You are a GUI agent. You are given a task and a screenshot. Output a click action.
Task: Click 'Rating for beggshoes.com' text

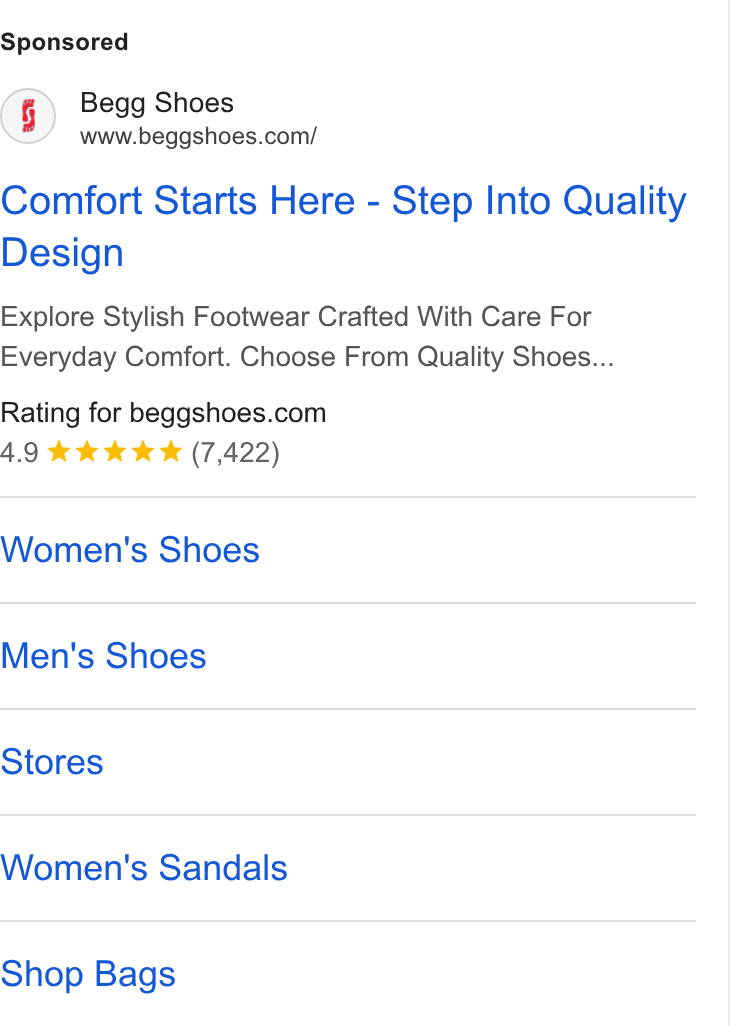(163, 413)
